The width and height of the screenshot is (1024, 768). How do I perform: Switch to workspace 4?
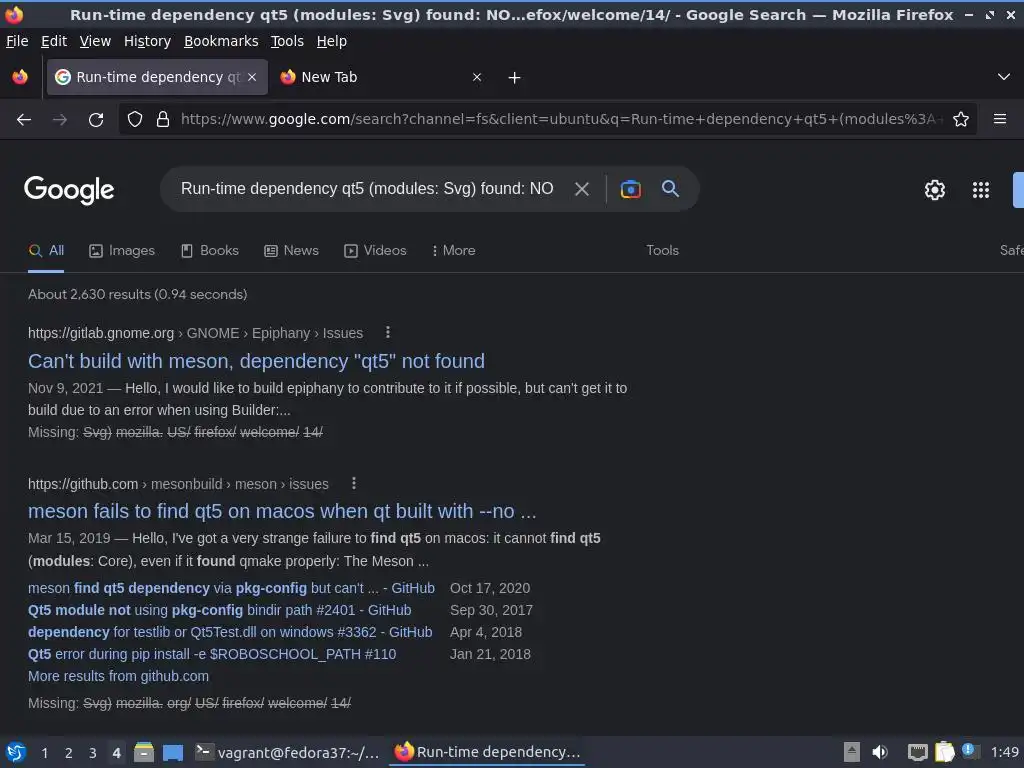click(x=116, y=753)
